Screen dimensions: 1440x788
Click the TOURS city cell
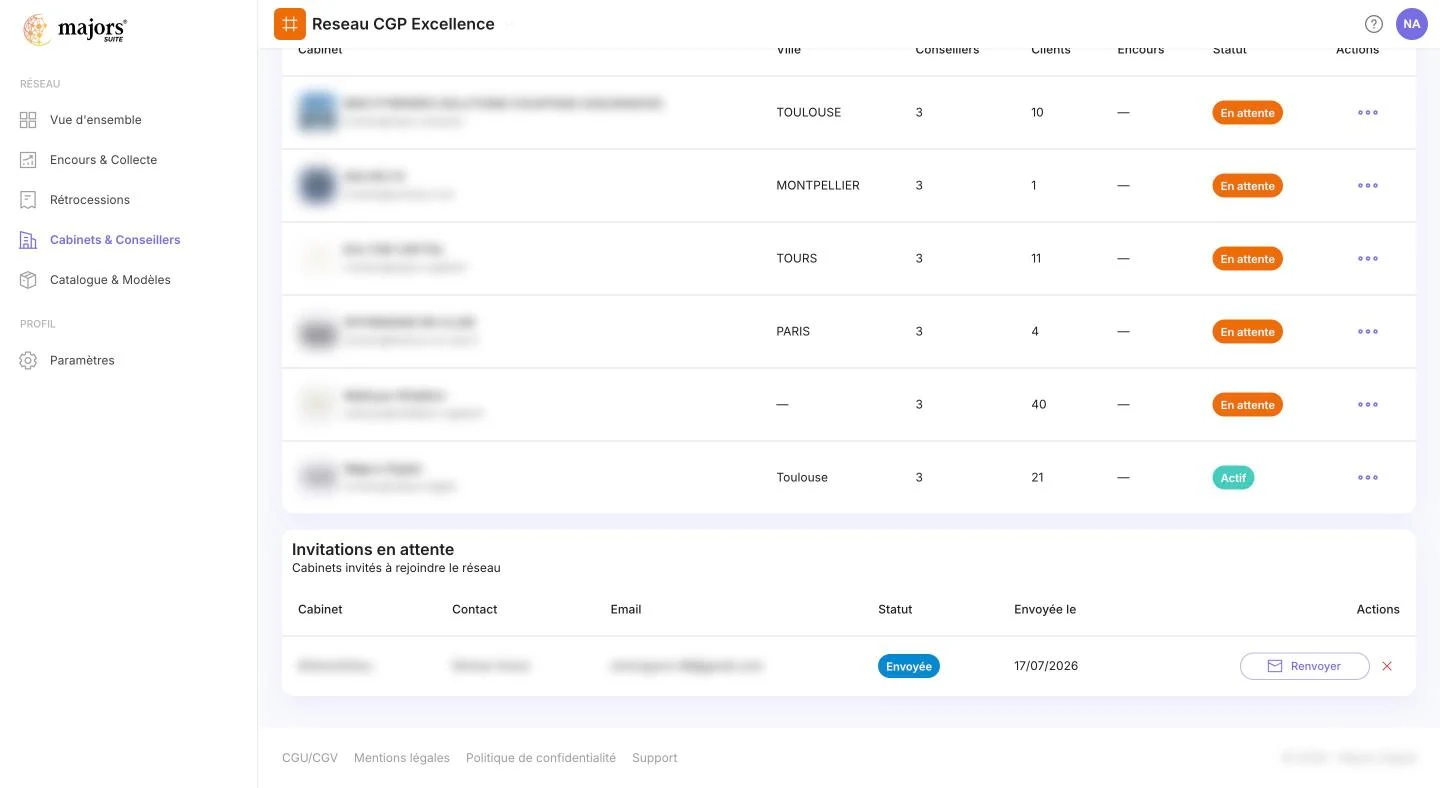pos(797,258)
